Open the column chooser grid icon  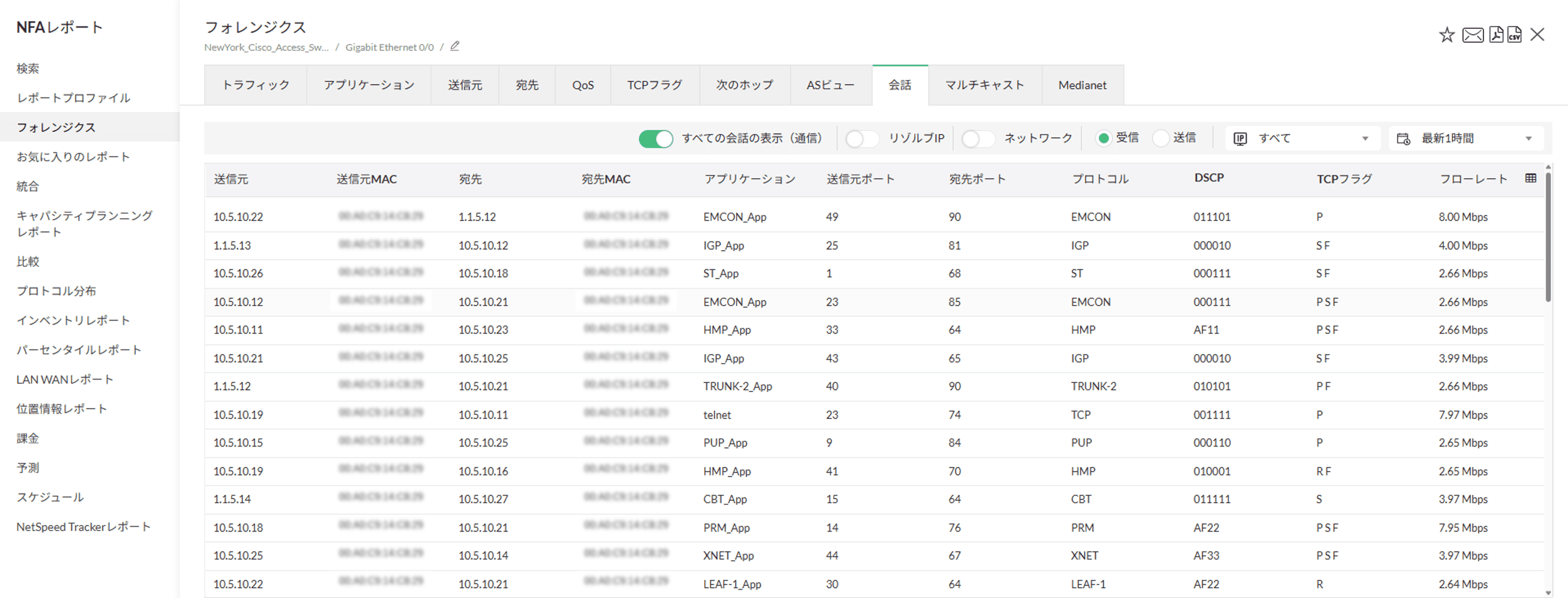pos(1530,178)
